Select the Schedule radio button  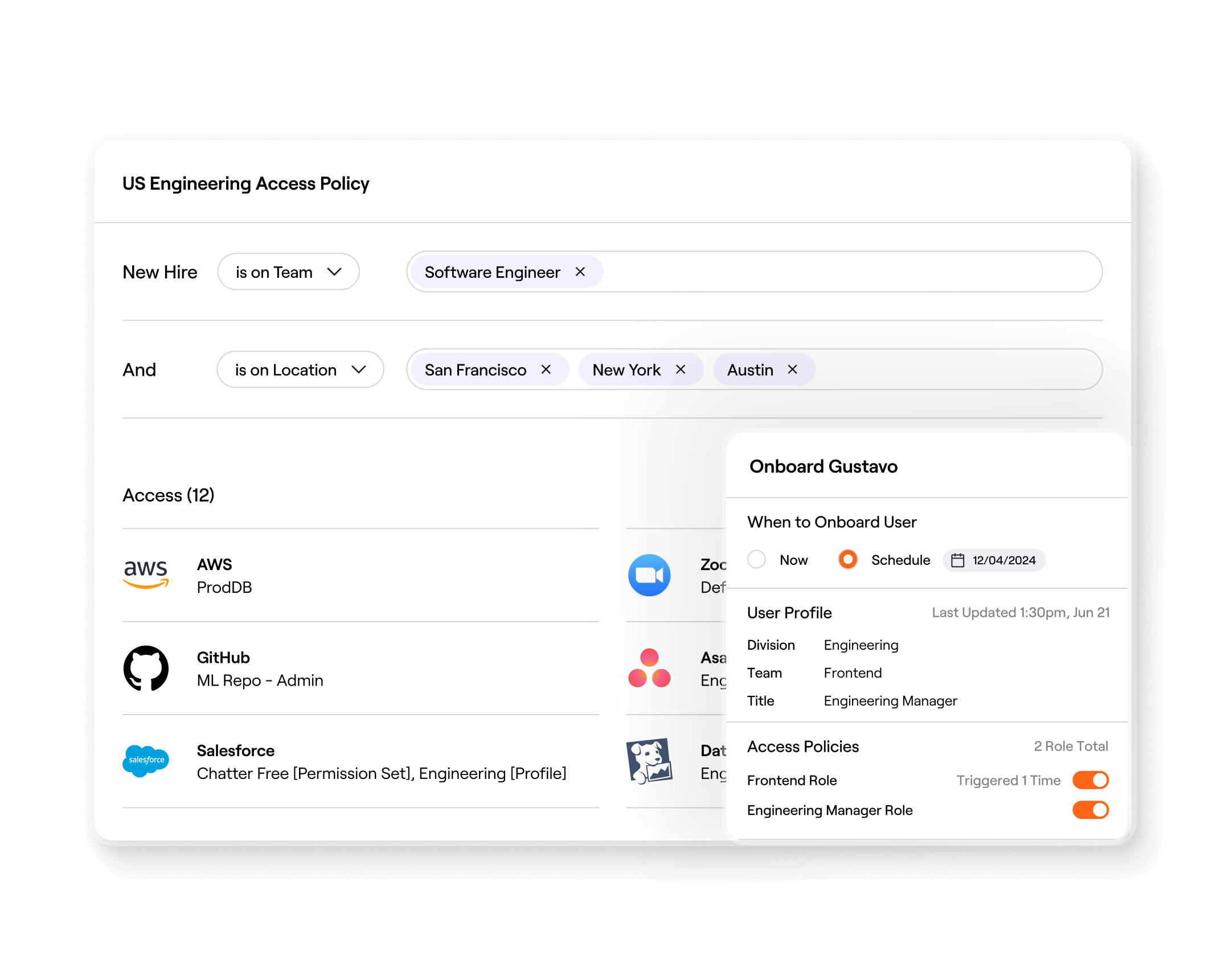coord(847,559)
